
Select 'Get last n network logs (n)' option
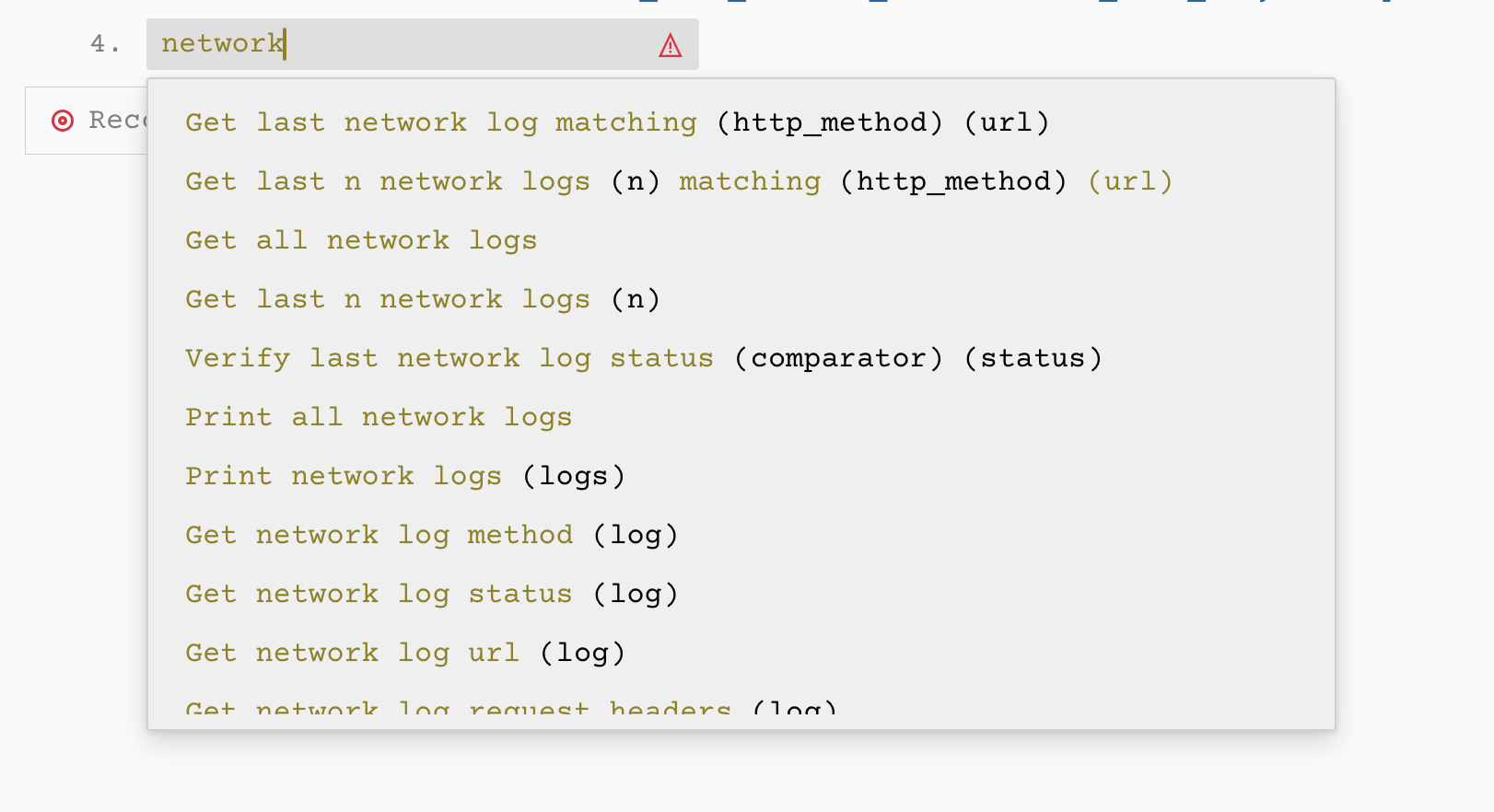[741, 299]
